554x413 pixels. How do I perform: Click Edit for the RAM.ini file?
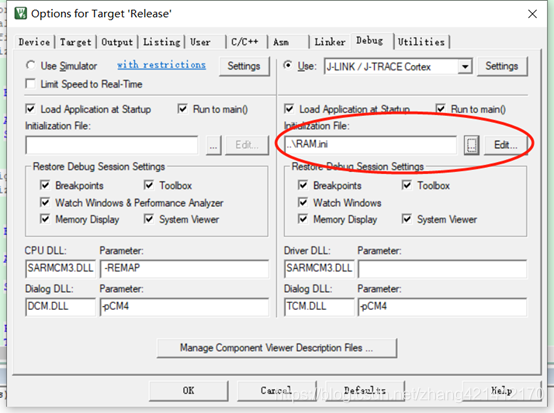[x=506, y=145]
